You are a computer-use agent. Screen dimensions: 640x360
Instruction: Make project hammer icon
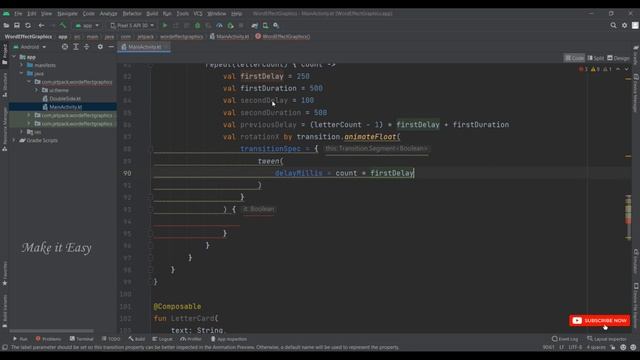point(62,25)
